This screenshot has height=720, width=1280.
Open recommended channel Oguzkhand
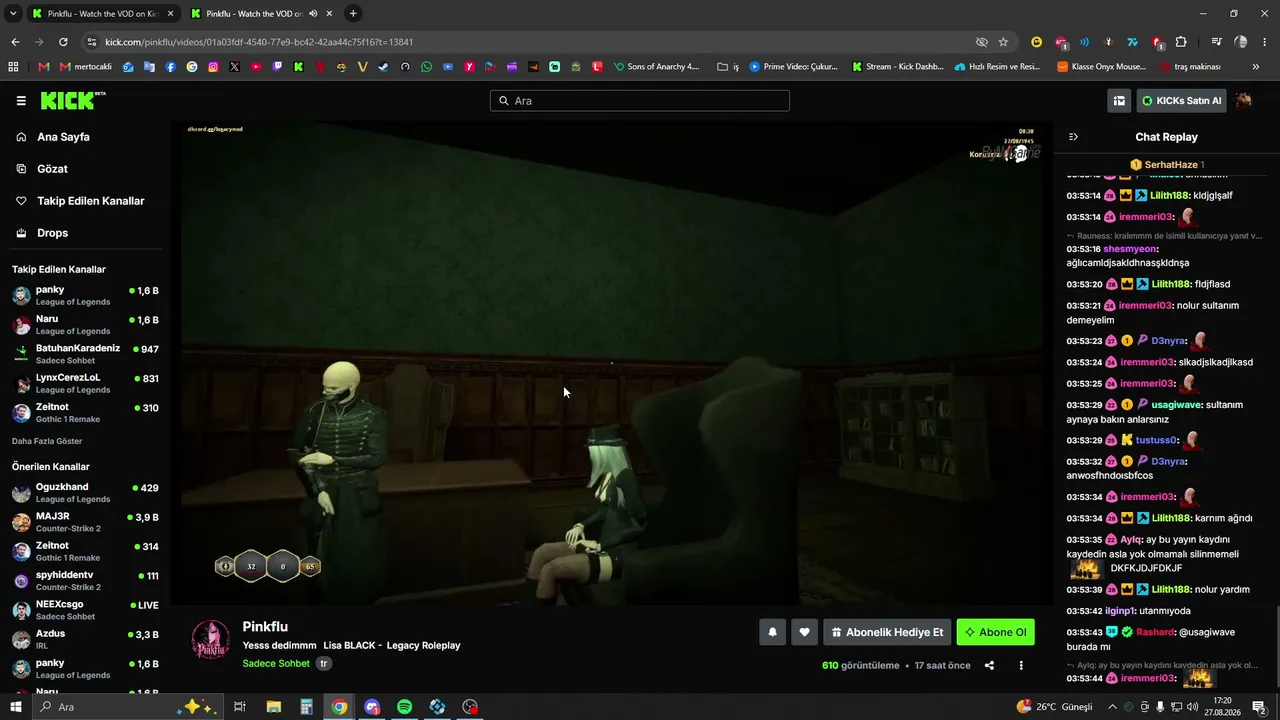86,492
